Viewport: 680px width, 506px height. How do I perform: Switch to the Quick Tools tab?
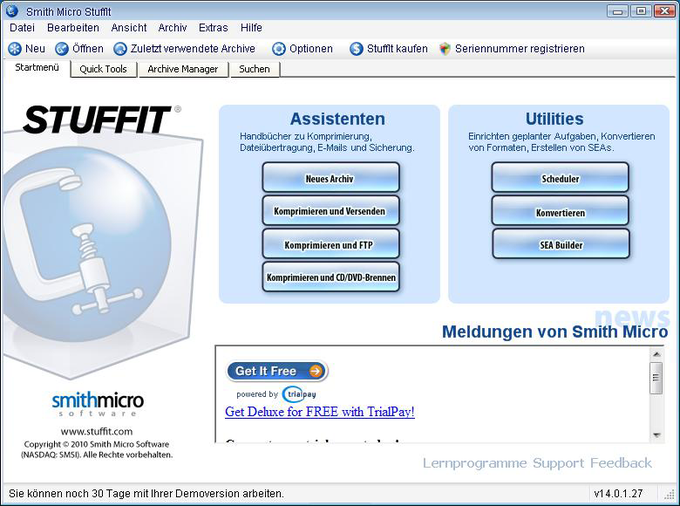(103, 69)
